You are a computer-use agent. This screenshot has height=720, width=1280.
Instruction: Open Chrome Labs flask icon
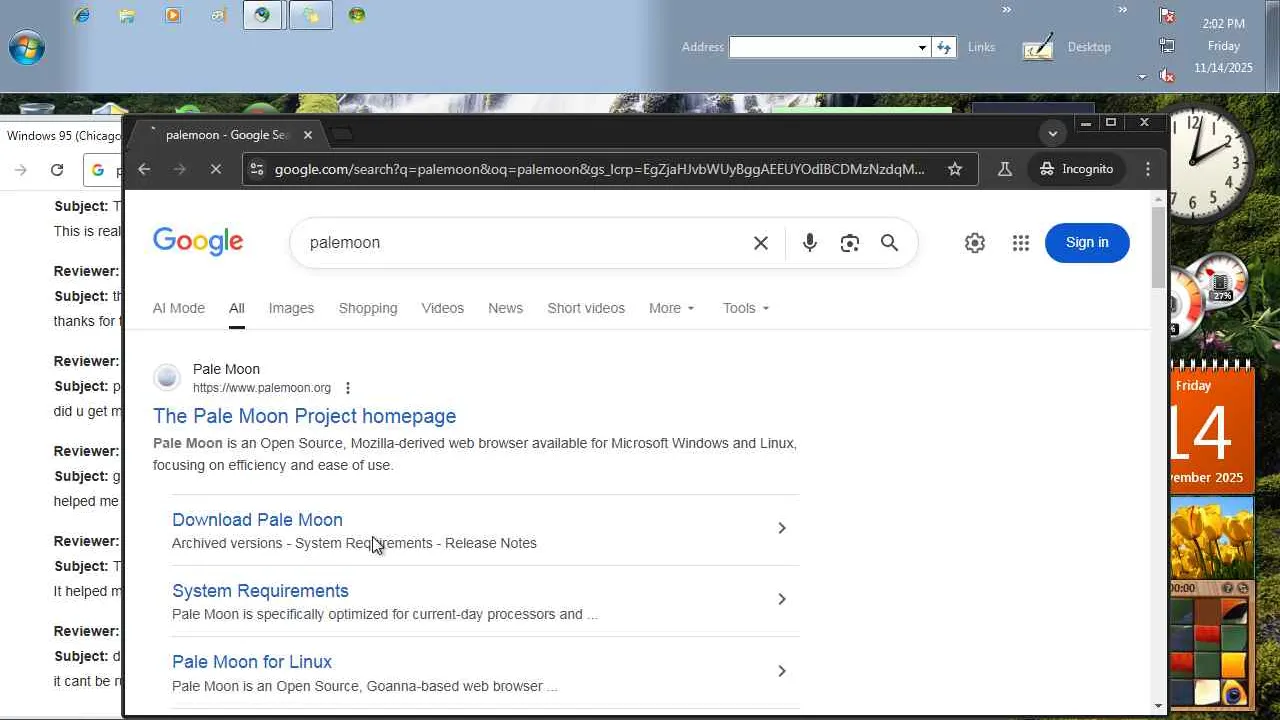(x=1005, y=169)
